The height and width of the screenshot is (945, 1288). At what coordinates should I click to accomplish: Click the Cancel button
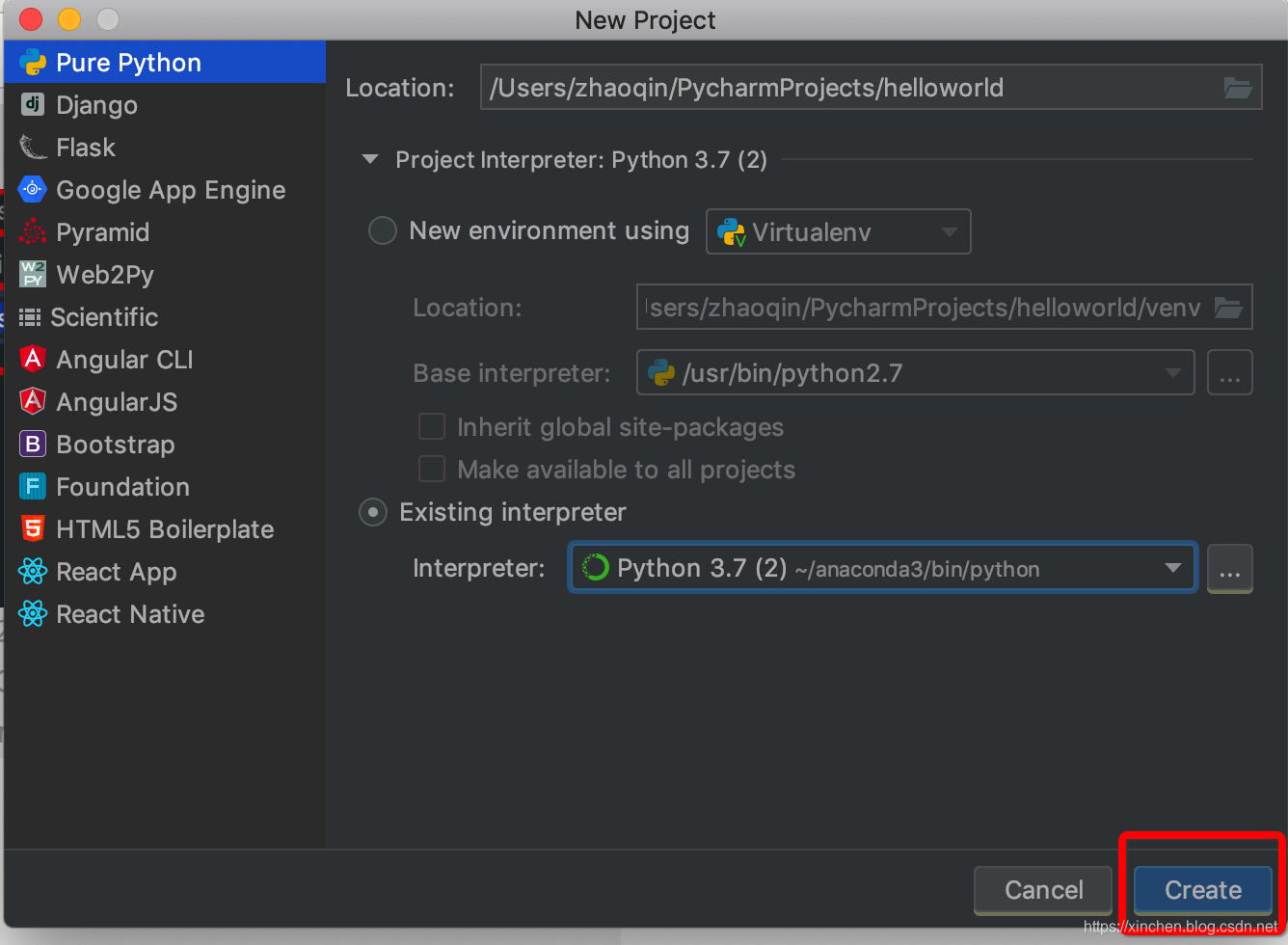1043,889
